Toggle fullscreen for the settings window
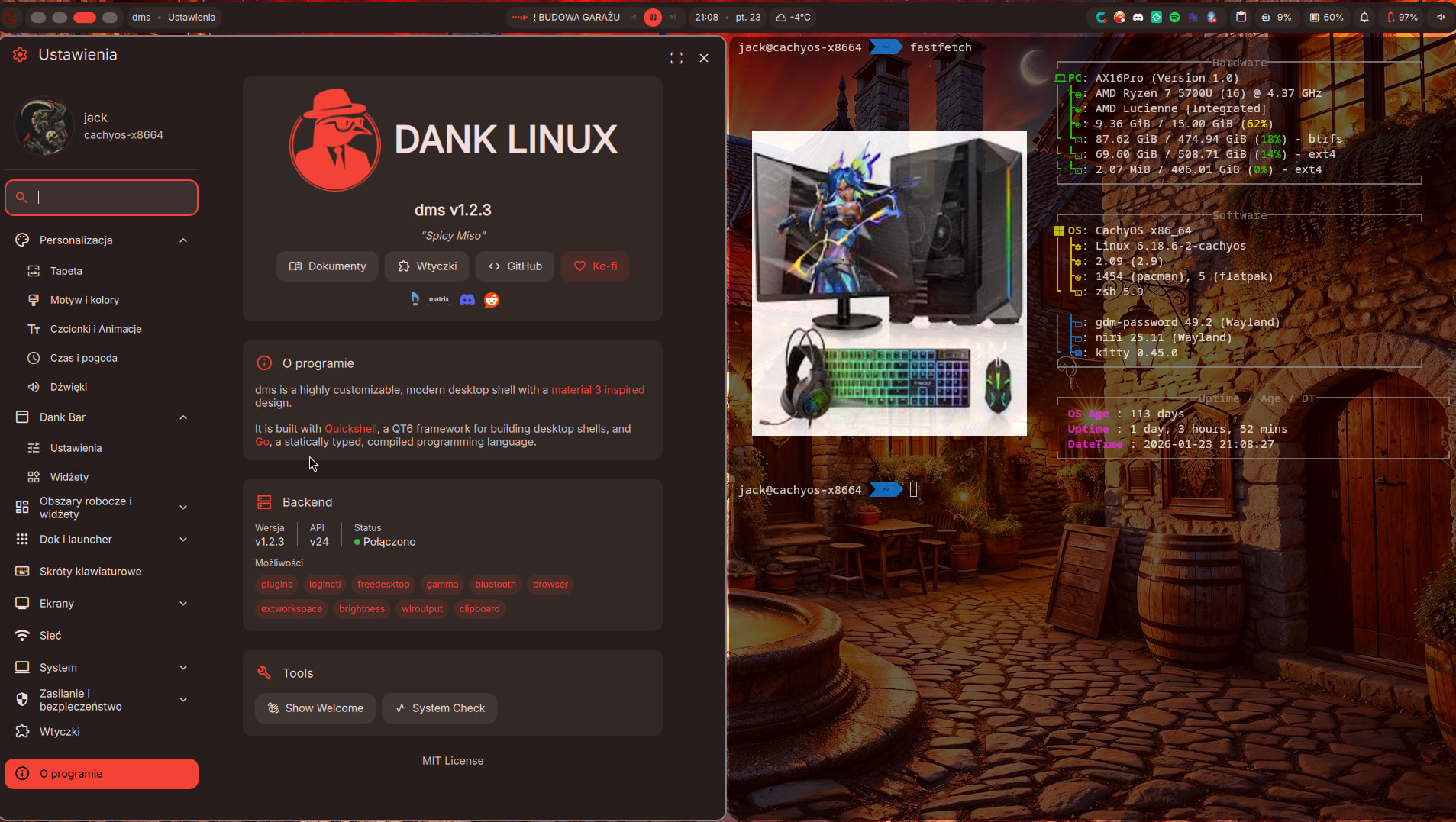This screenshot has height=822, width=1456. point(676,58)
